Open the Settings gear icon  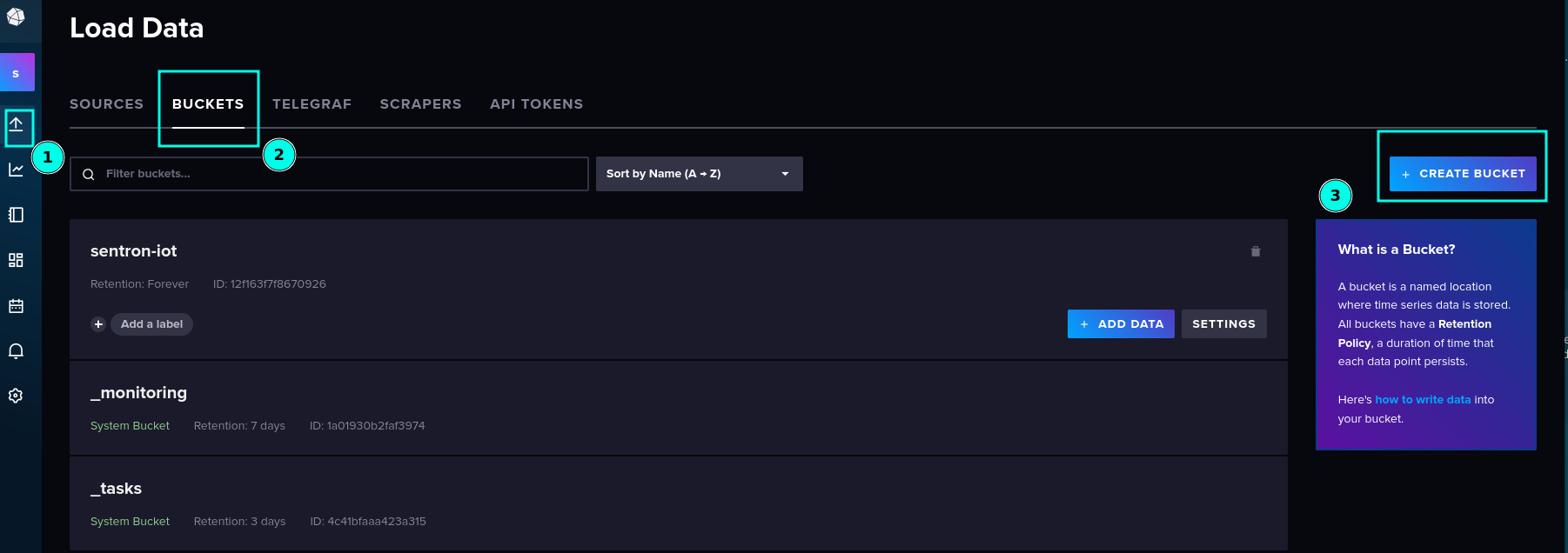(16, 396)
